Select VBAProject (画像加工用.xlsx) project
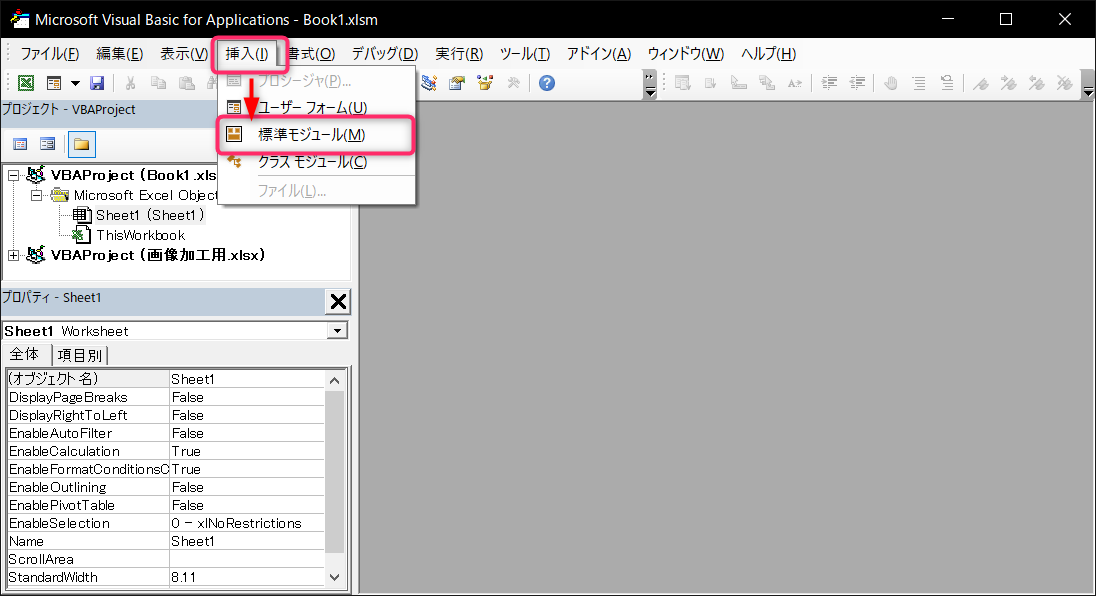 click(158, 255)
